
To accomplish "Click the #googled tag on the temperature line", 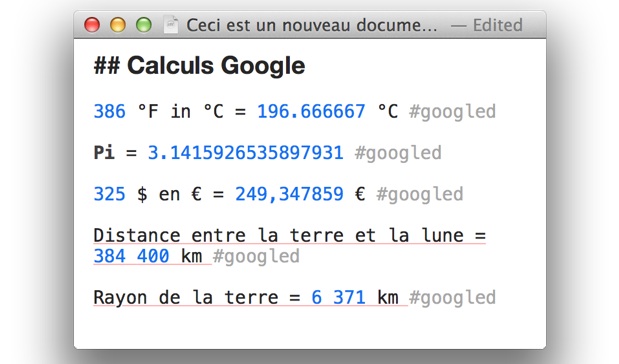I will (x=452, y=112).
